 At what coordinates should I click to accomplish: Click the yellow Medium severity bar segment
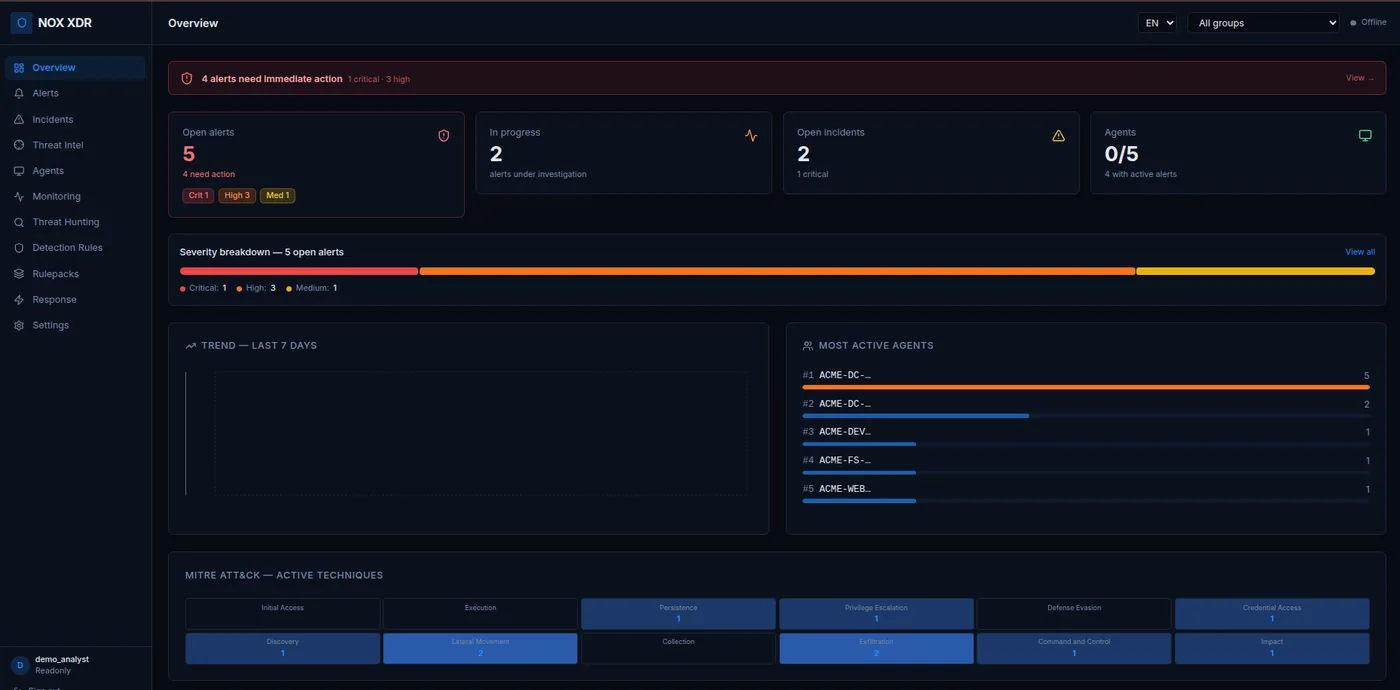1256,271
